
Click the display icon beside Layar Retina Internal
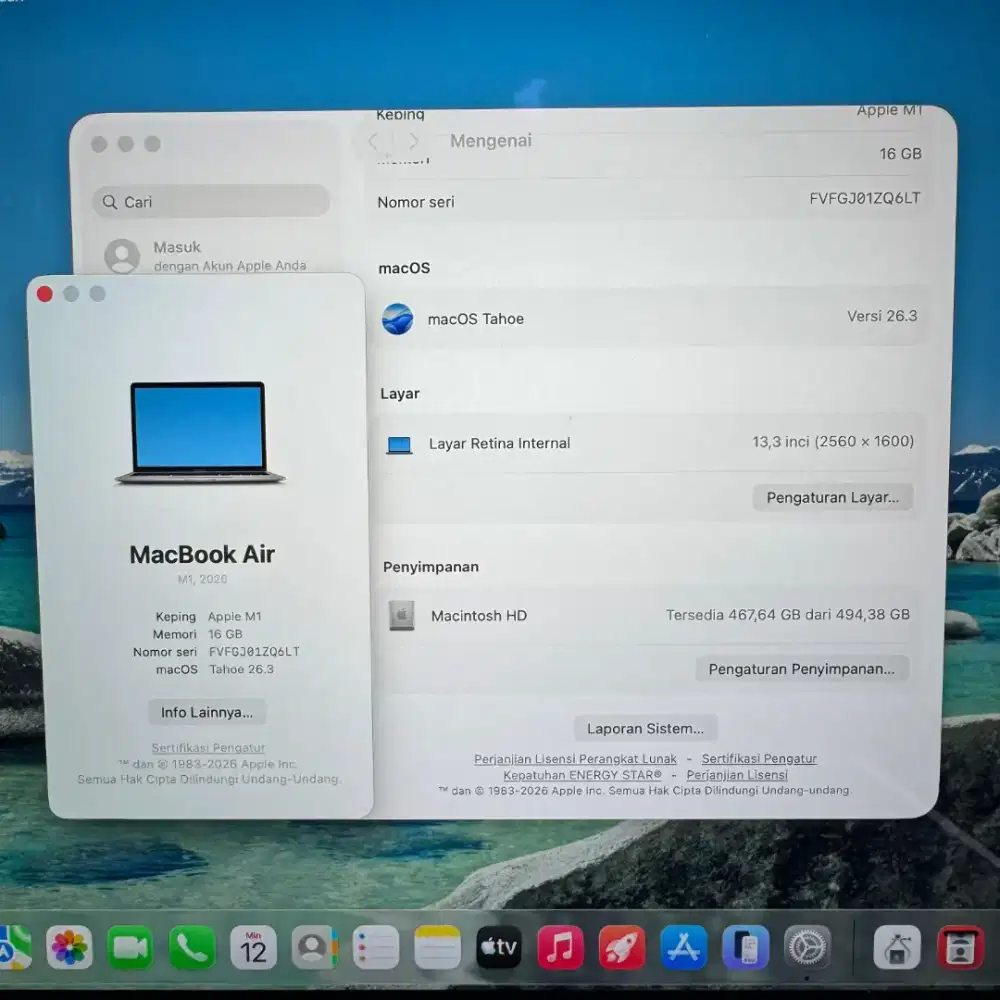(x=399, y=443)
